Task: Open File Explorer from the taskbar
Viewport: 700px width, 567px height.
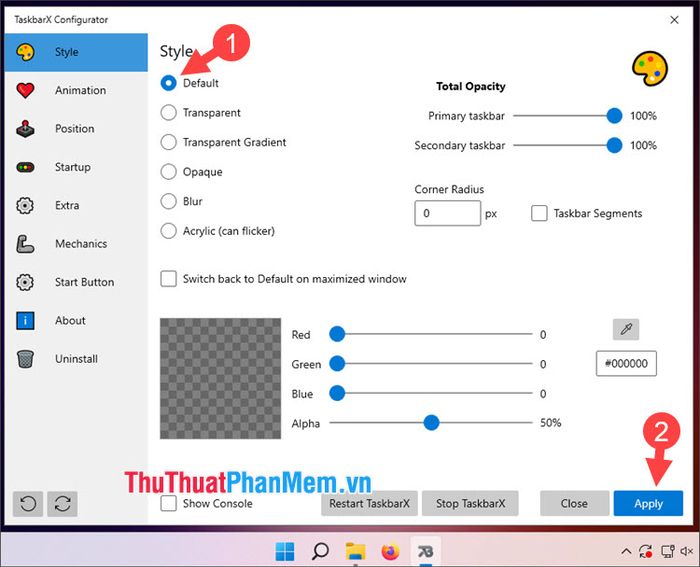Action: [355, 552]
